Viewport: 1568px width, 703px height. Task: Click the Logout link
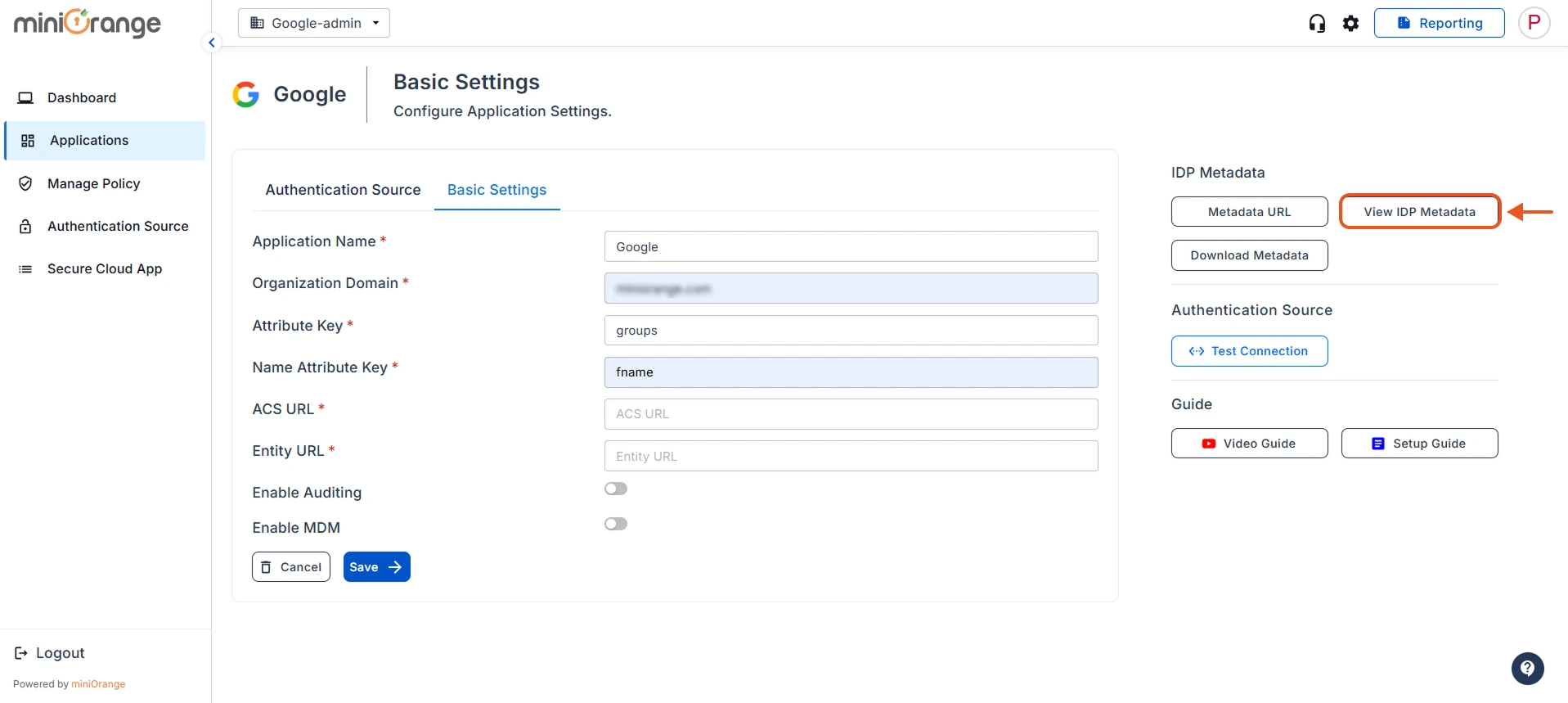pos(50,653)
